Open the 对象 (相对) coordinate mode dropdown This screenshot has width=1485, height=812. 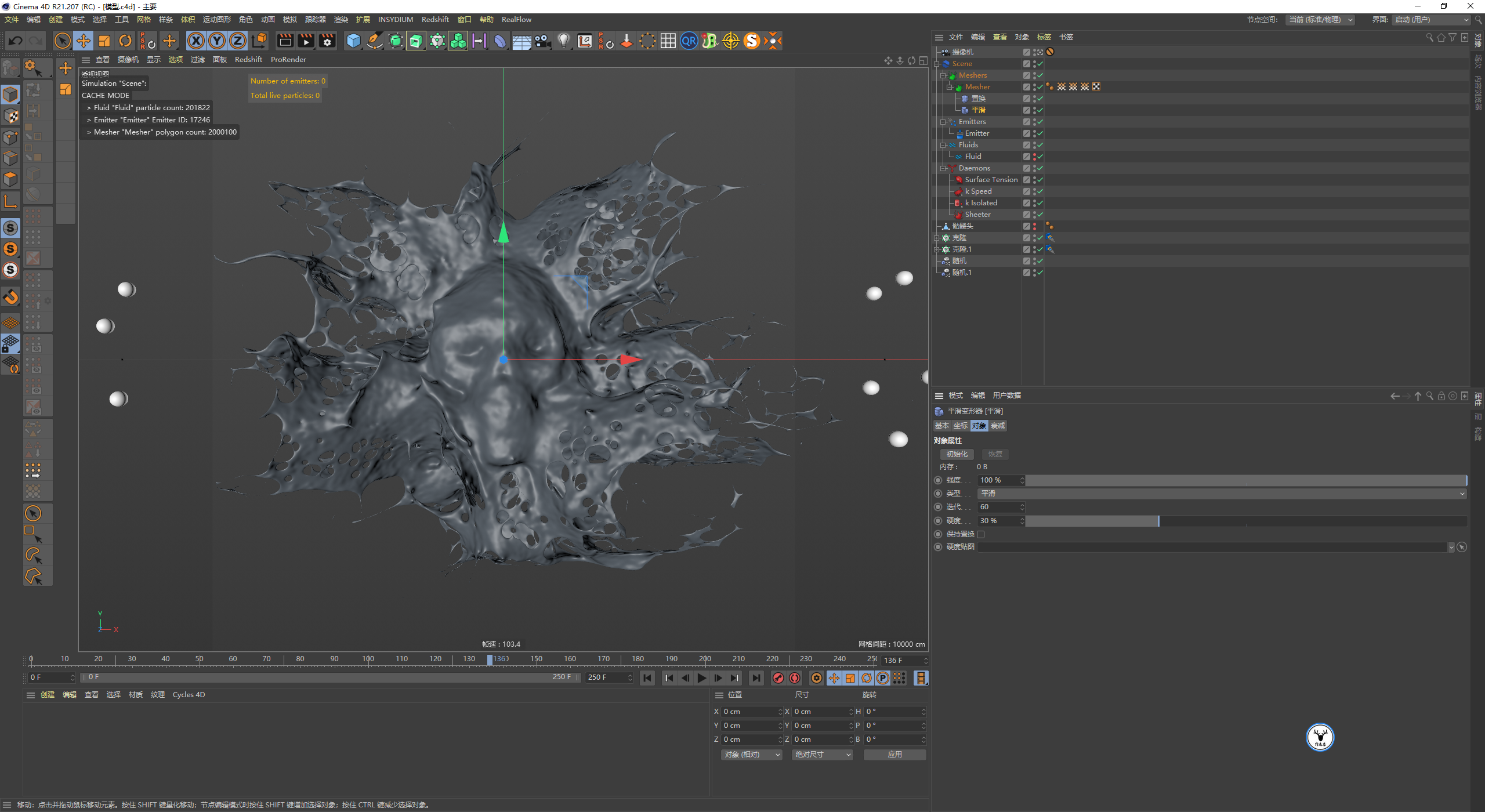point(752,755)
